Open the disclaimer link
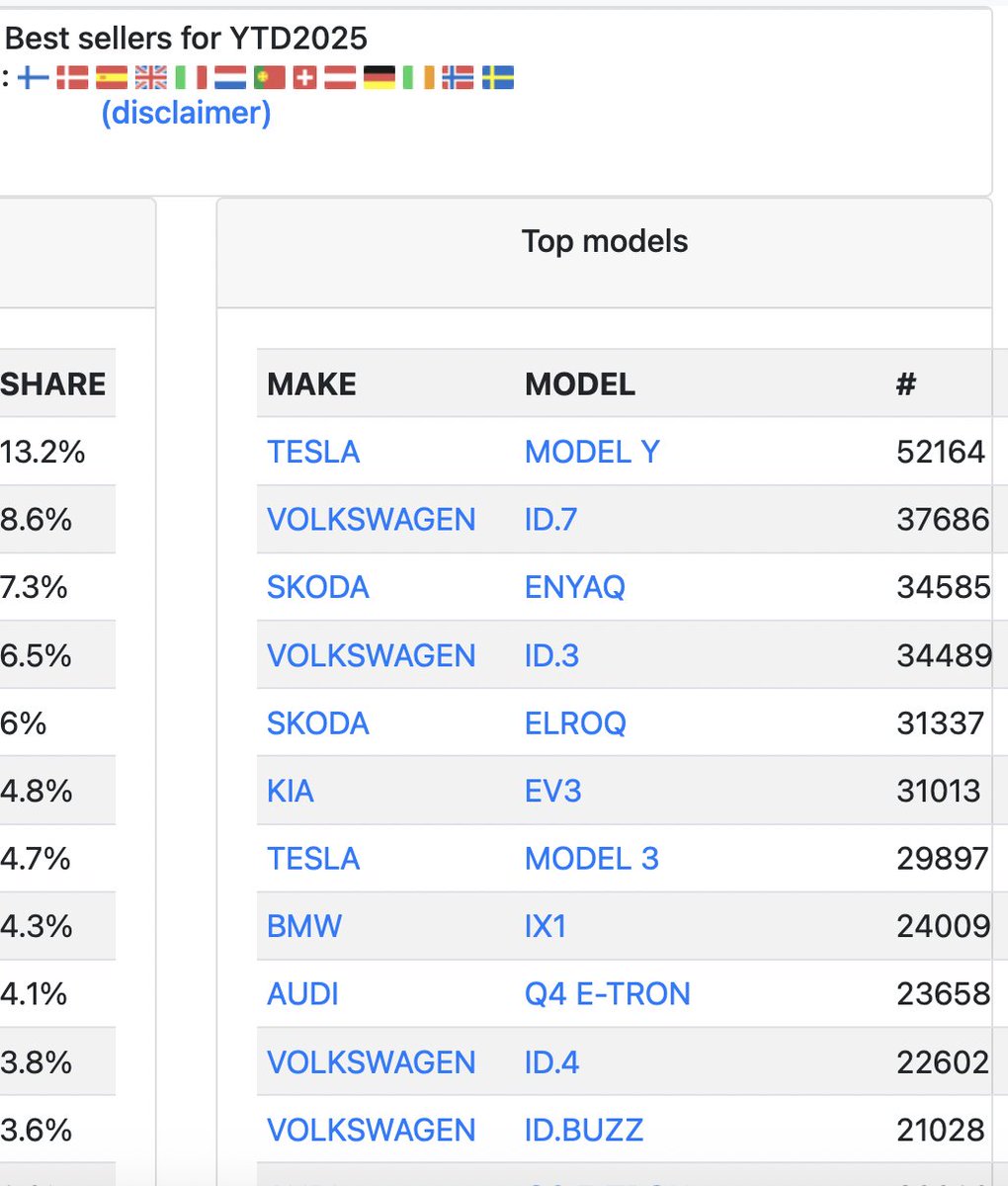The width and height of the screenshot is (1008, 1186). [186, 113]
